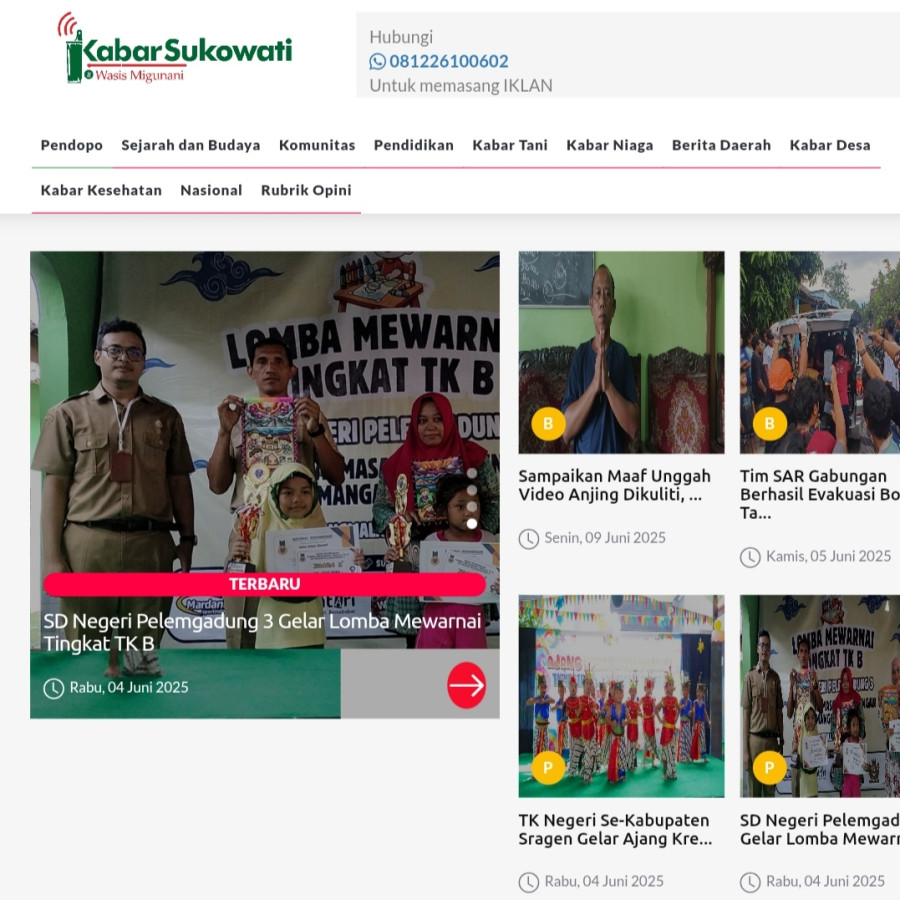Select the Pendidikan menu item

click(414, 145)
